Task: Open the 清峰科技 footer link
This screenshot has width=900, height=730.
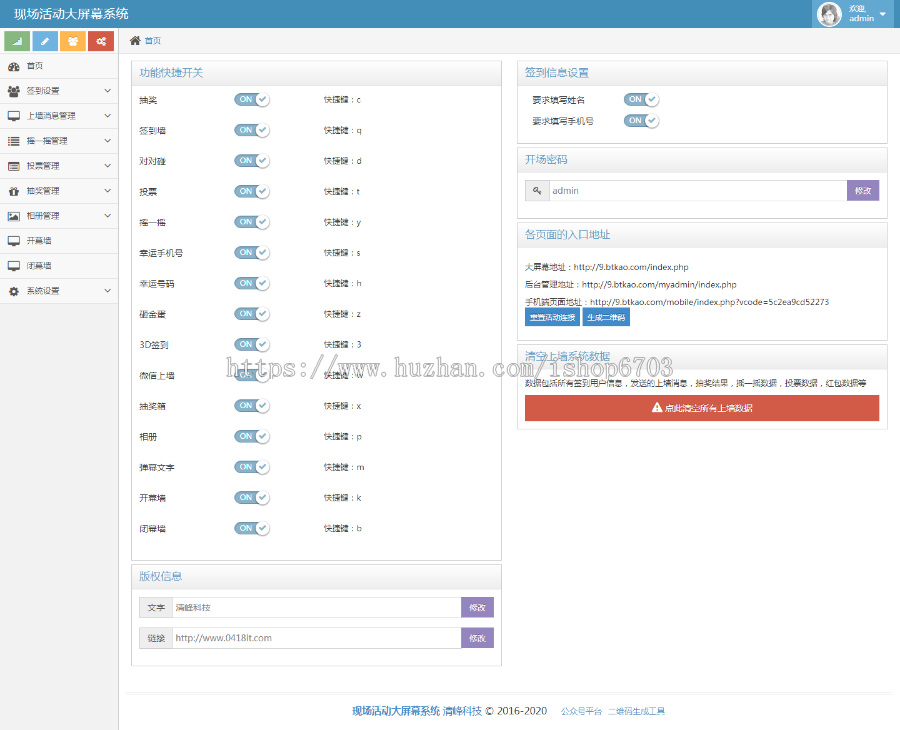Action: [462, 711]
